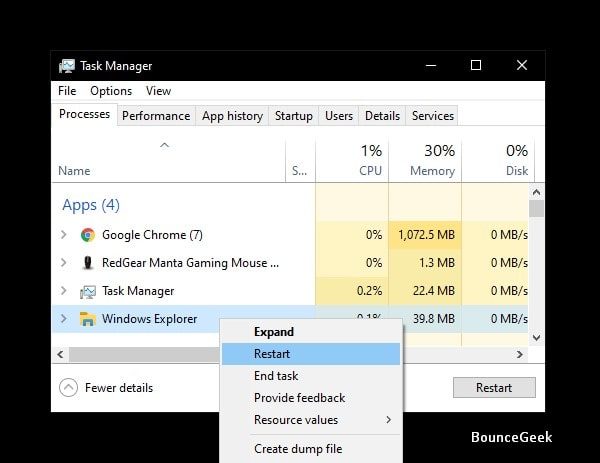Image resolution: width=600 pixels, height=463 pixels.
Task: Click the Google Chrome app icon
Action: point(88,235)
